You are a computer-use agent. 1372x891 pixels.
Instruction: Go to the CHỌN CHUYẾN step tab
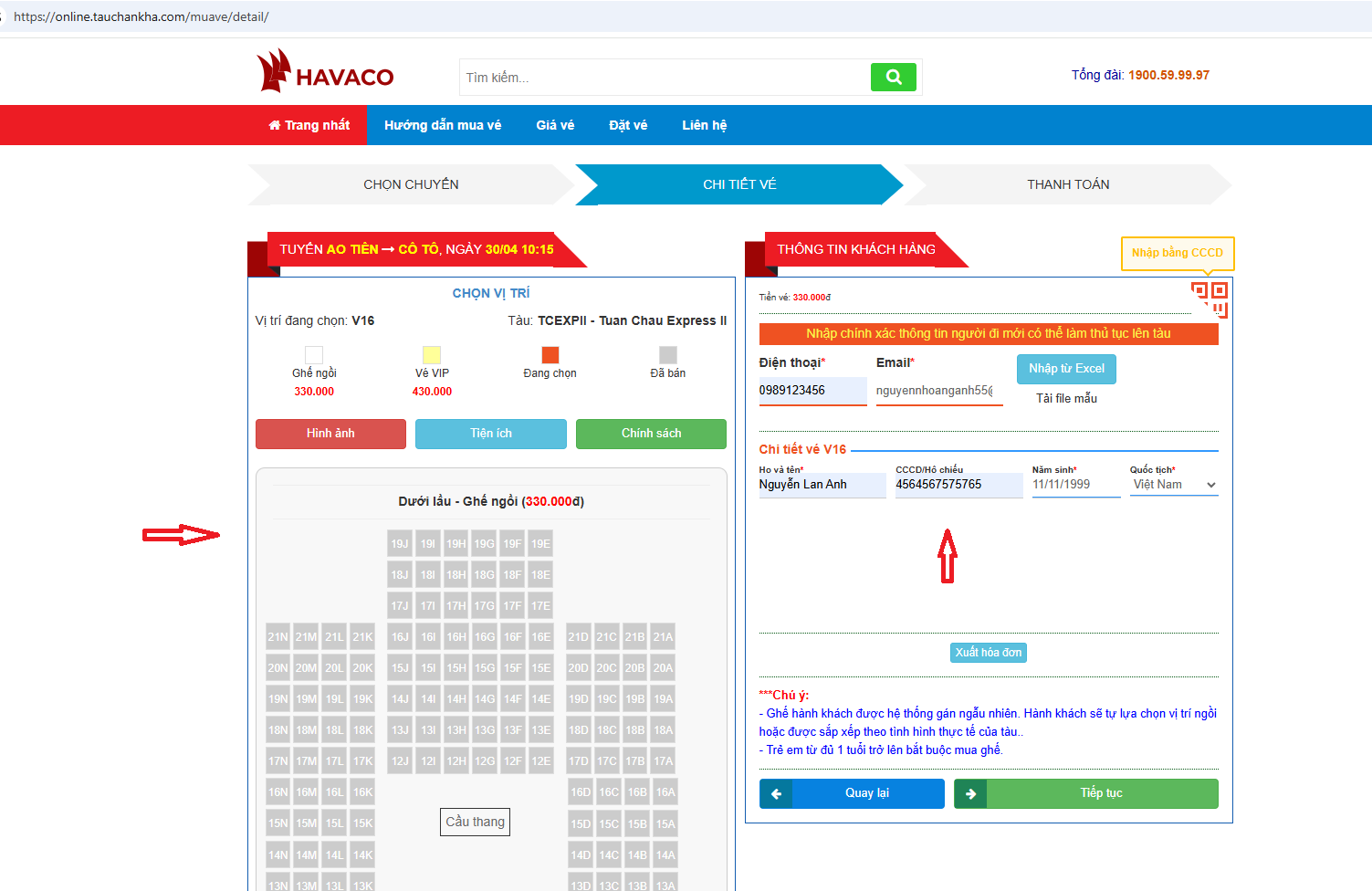[x=411, y=184]
